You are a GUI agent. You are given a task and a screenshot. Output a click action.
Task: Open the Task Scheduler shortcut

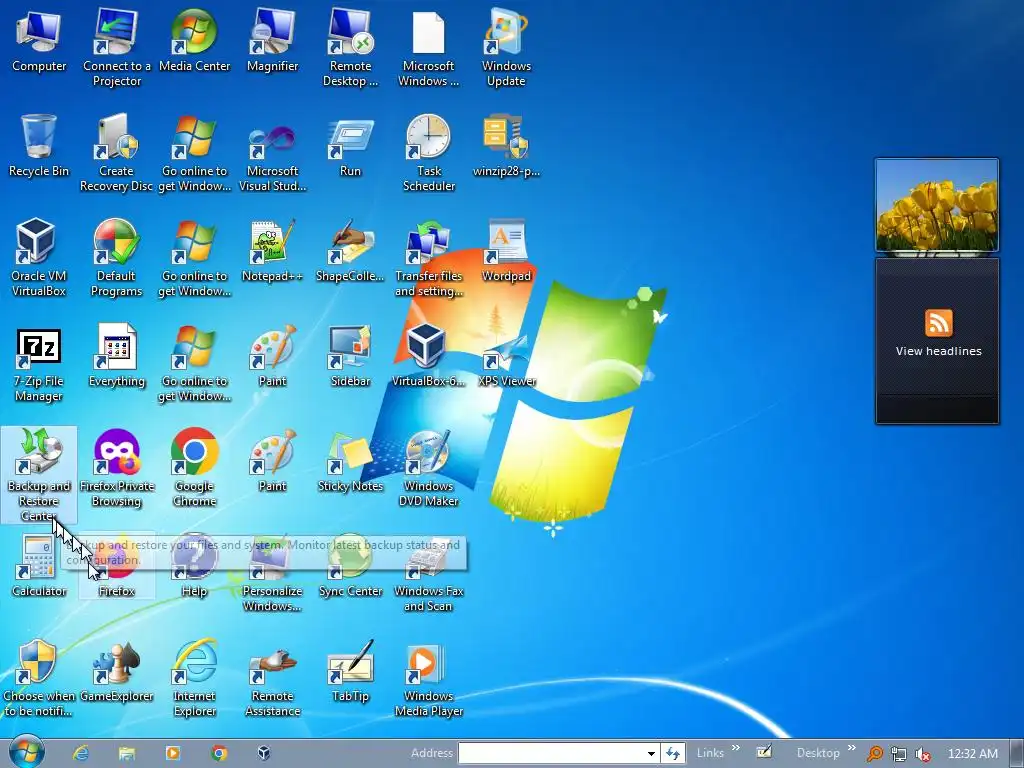428,152
